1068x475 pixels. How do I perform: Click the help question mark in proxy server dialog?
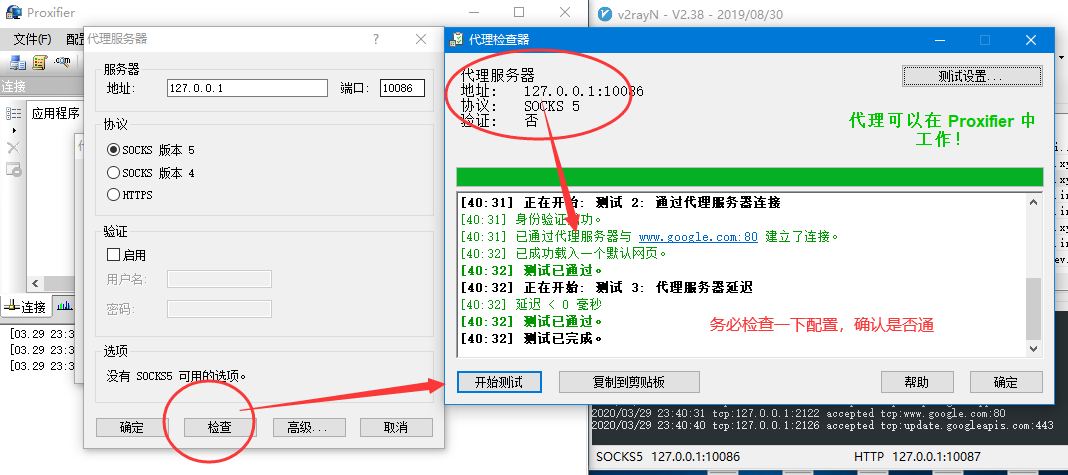coord(376,40)
